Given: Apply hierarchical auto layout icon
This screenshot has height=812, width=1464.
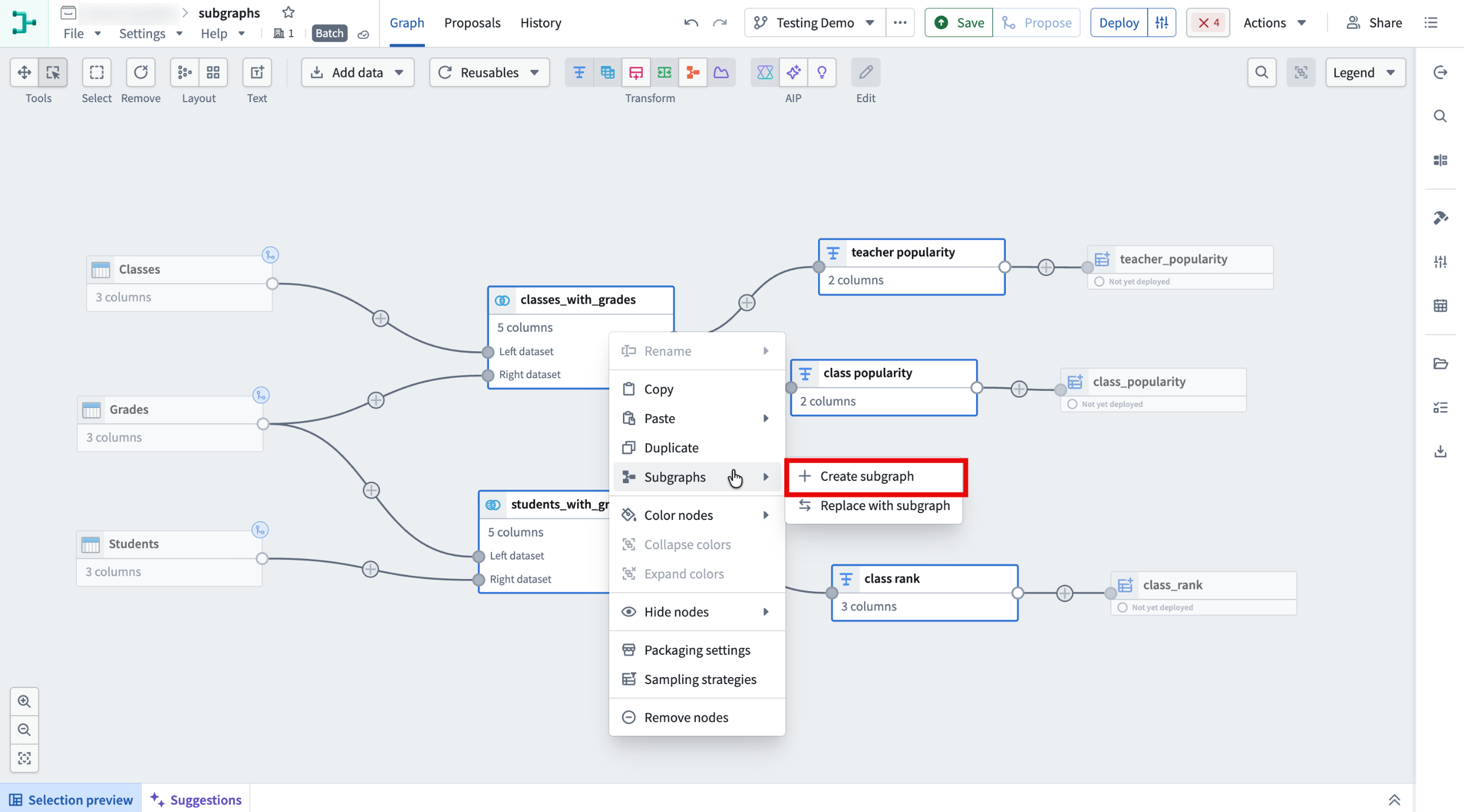Looking at the screenshot, I should click(185, 72).
